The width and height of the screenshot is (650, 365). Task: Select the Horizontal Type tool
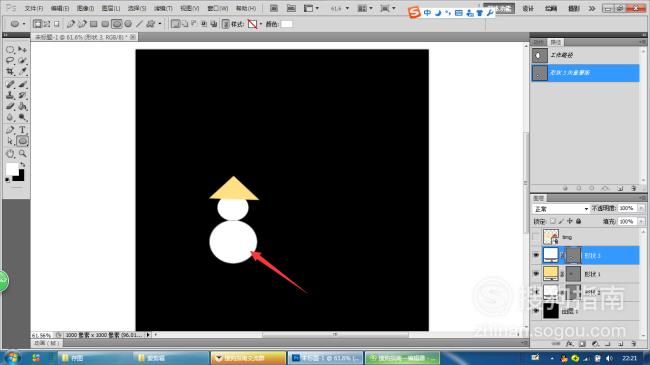[22, 130]
